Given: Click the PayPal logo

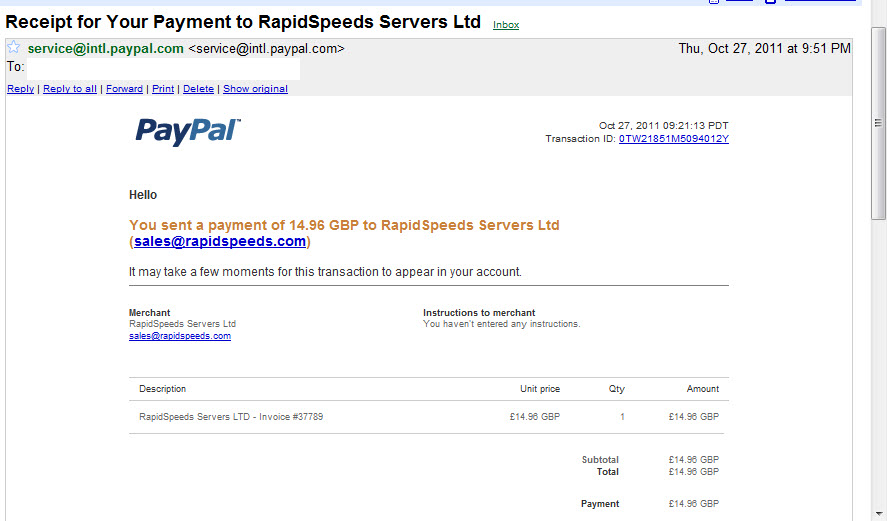Looking at the screenshot, I should tap(188, 131).
